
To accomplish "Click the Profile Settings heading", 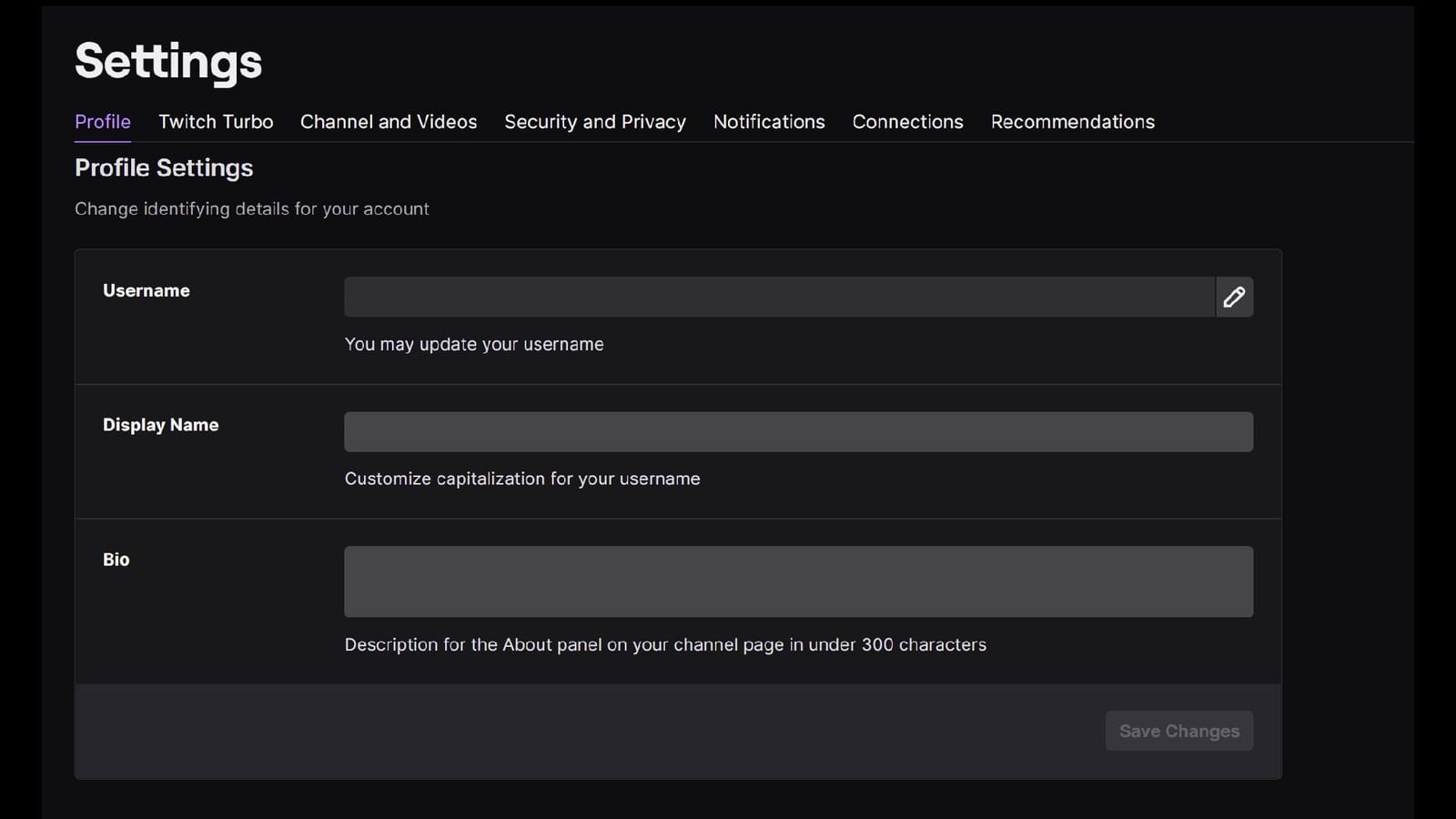I will (164, 167).
